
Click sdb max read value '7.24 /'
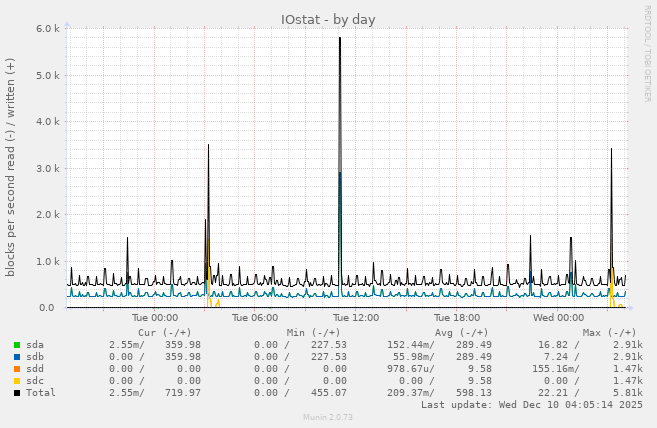pyautogui.click(x=561, y=357)
